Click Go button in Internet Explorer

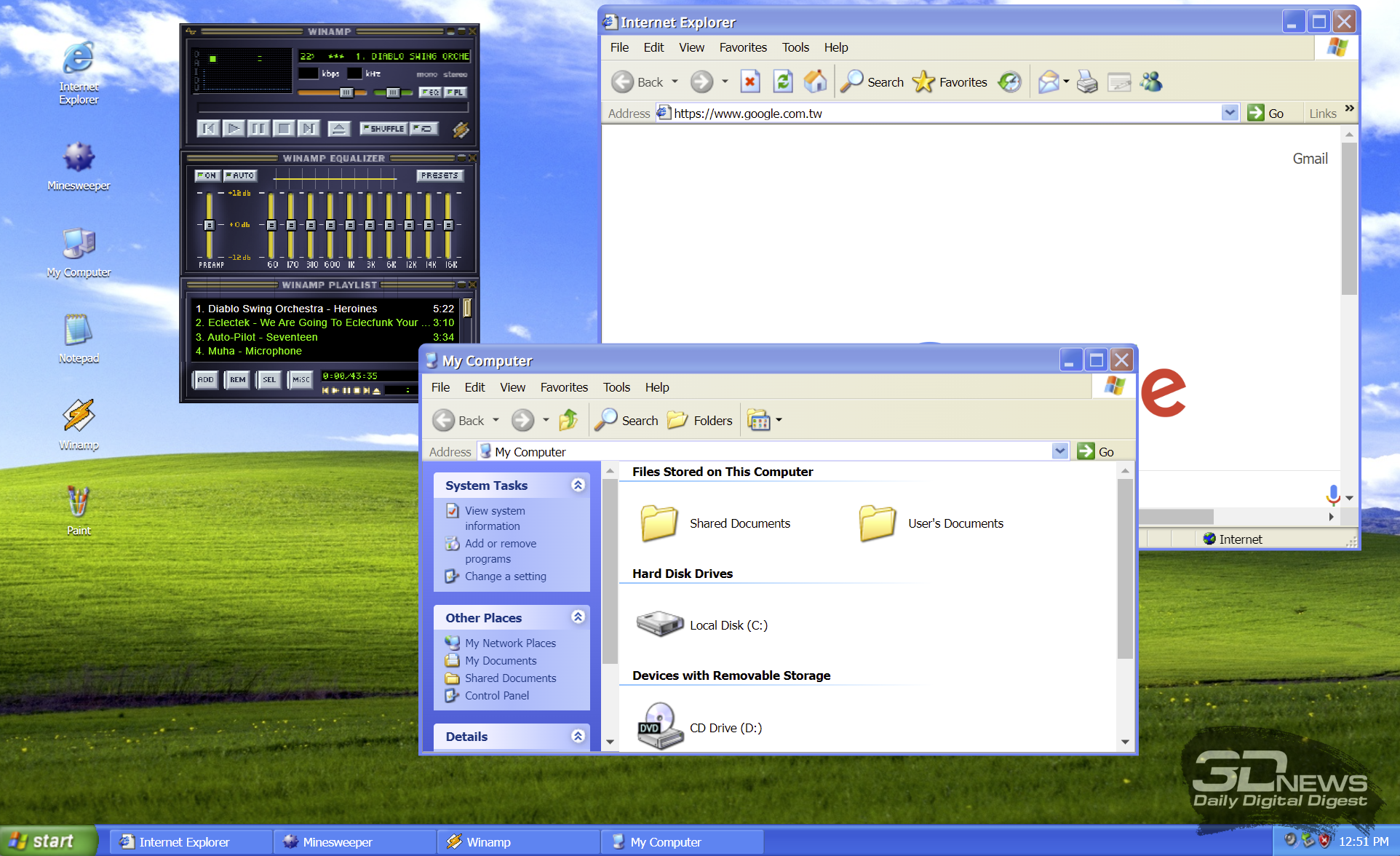point(1265,113)
